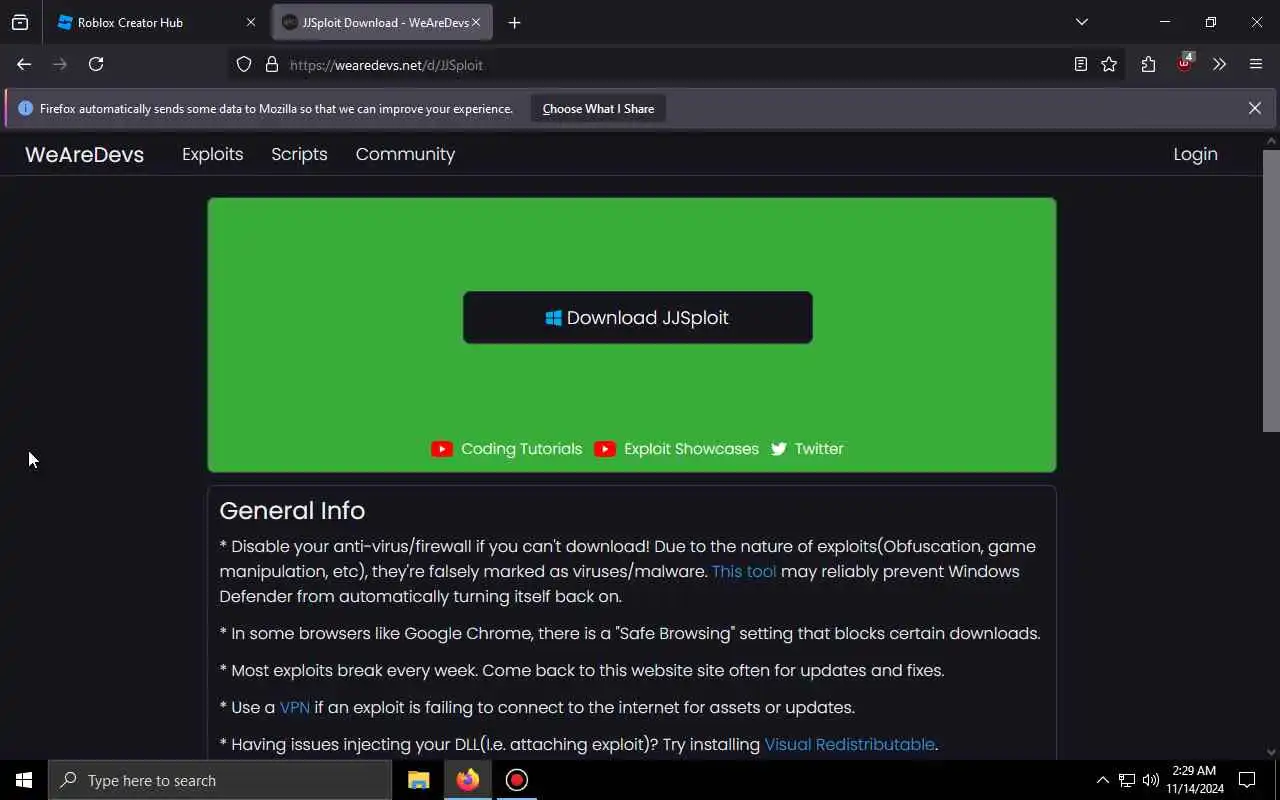Go back to the previous page

[x=24, y=64]
